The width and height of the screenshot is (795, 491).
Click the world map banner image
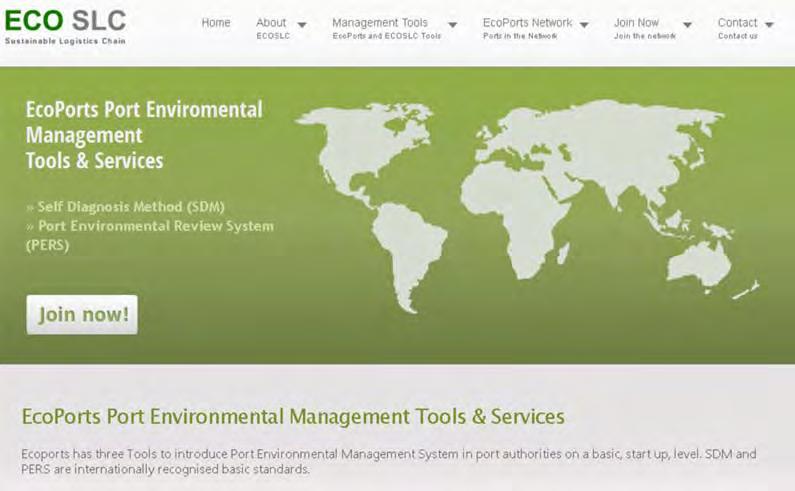527,205
